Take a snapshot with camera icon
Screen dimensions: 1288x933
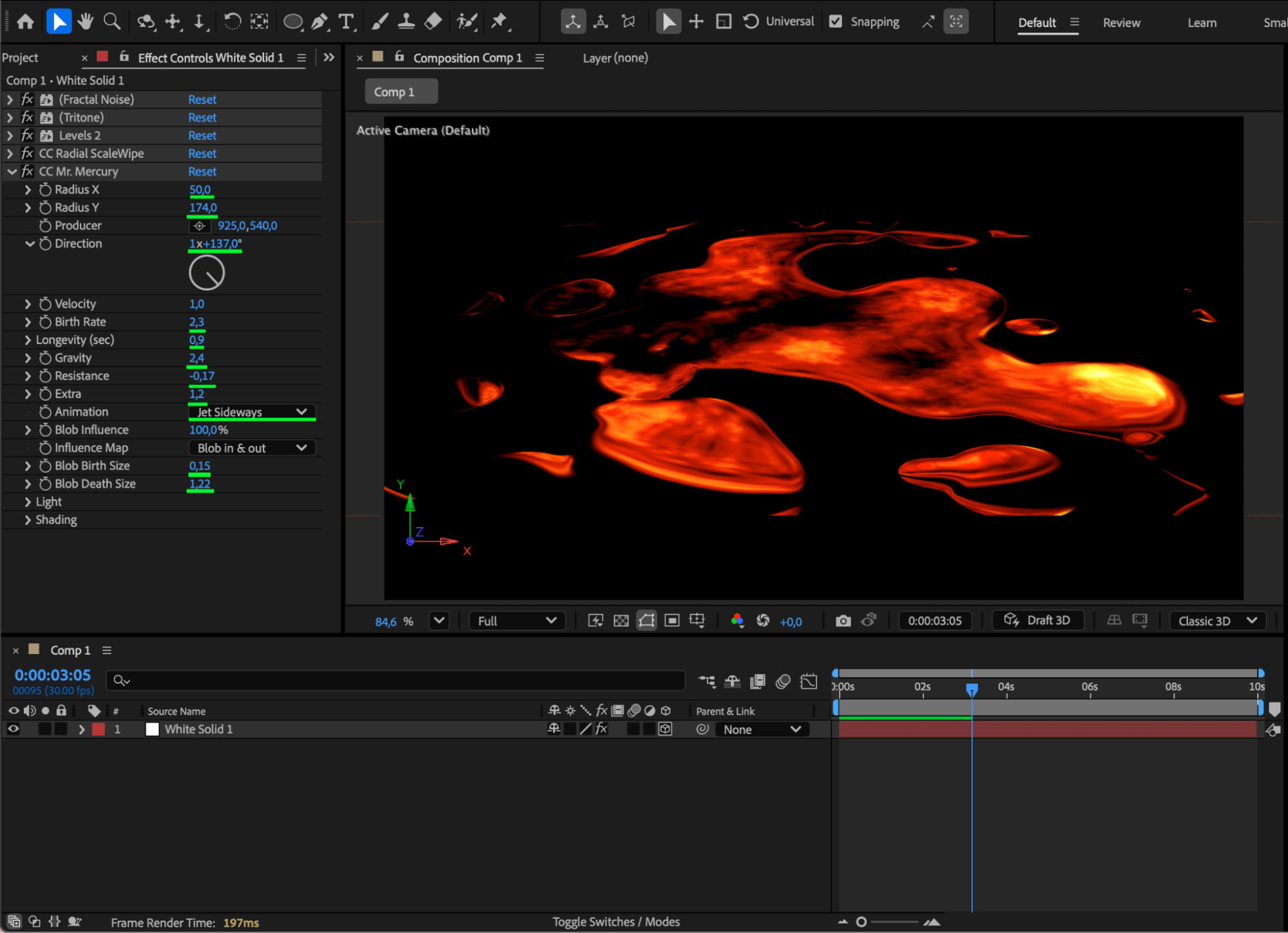click(x=843, y=620)
